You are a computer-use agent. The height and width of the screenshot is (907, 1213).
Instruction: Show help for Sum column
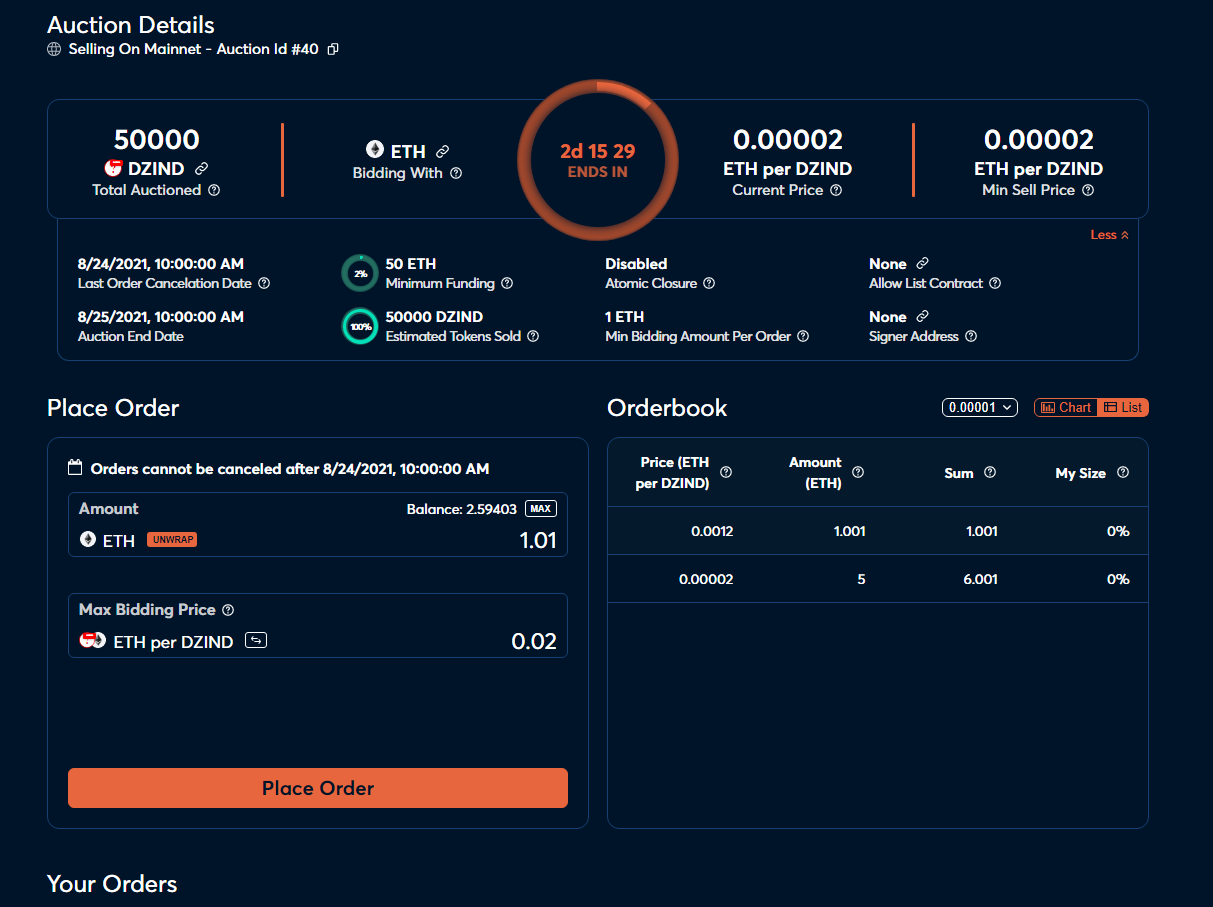pos(990,472)
